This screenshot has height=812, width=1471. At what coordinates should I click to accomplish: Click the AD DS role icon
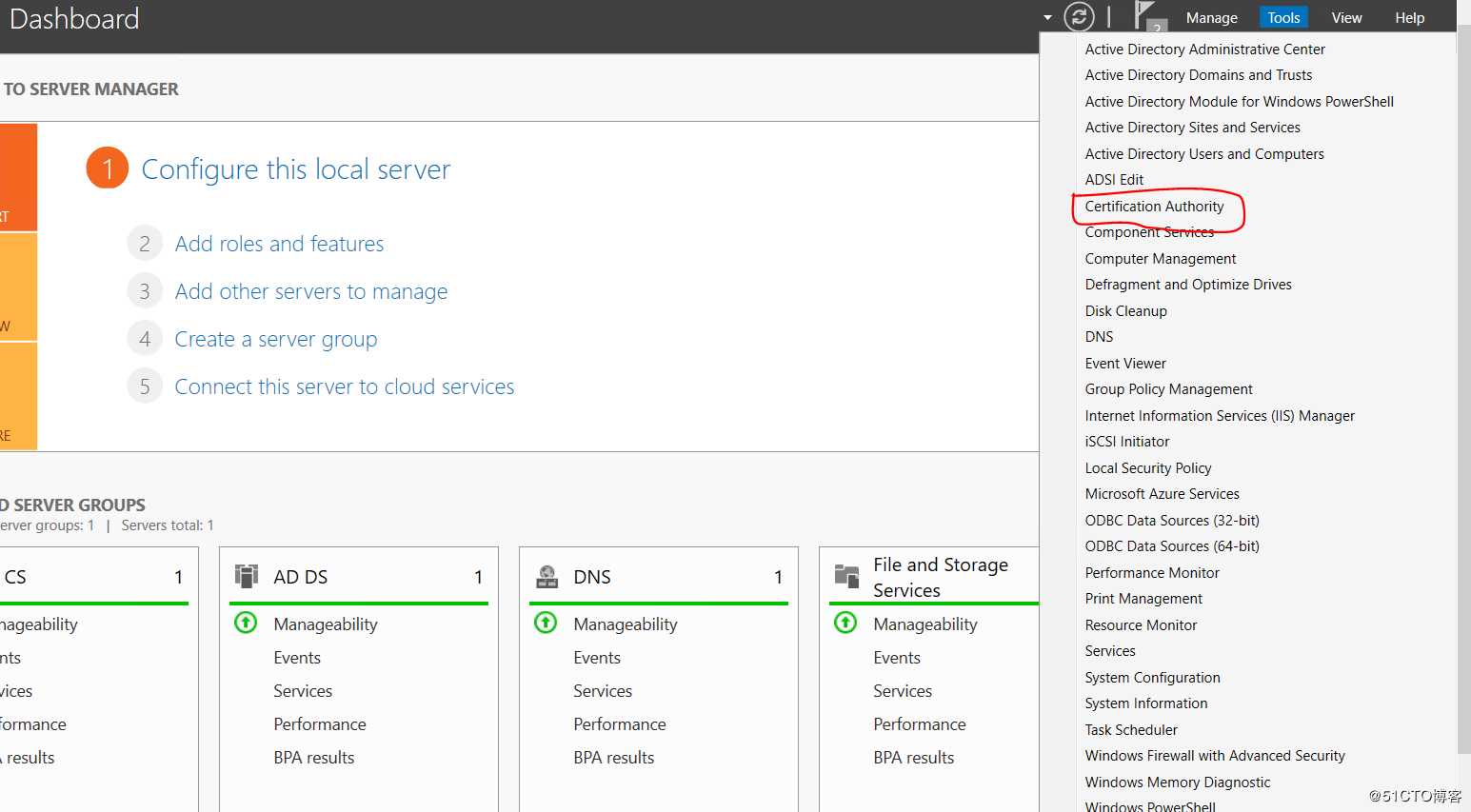click(x=247, y=576)
